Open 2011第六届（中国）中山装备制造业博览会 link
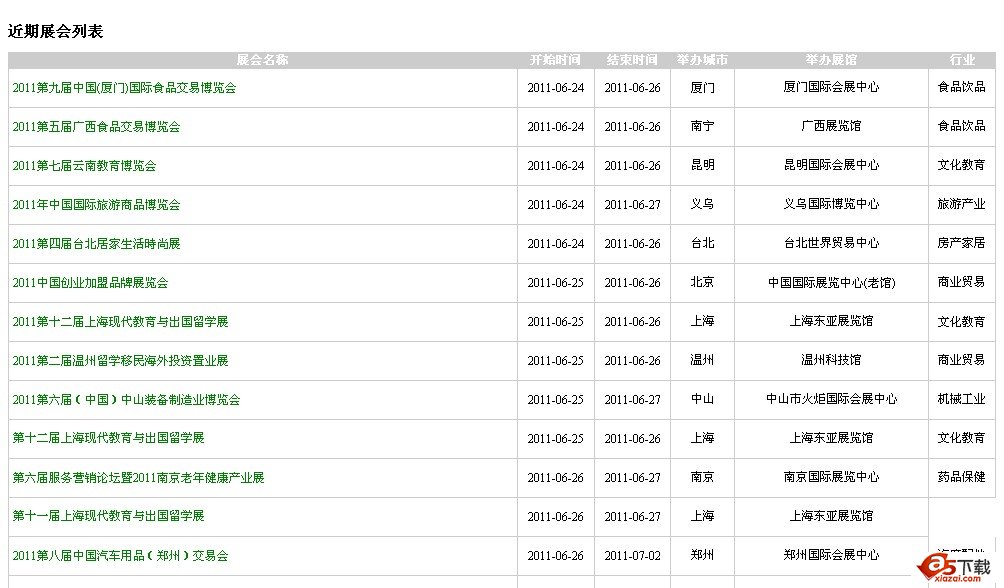Viewport: 1004px width, 588px height. coord(126,400)
